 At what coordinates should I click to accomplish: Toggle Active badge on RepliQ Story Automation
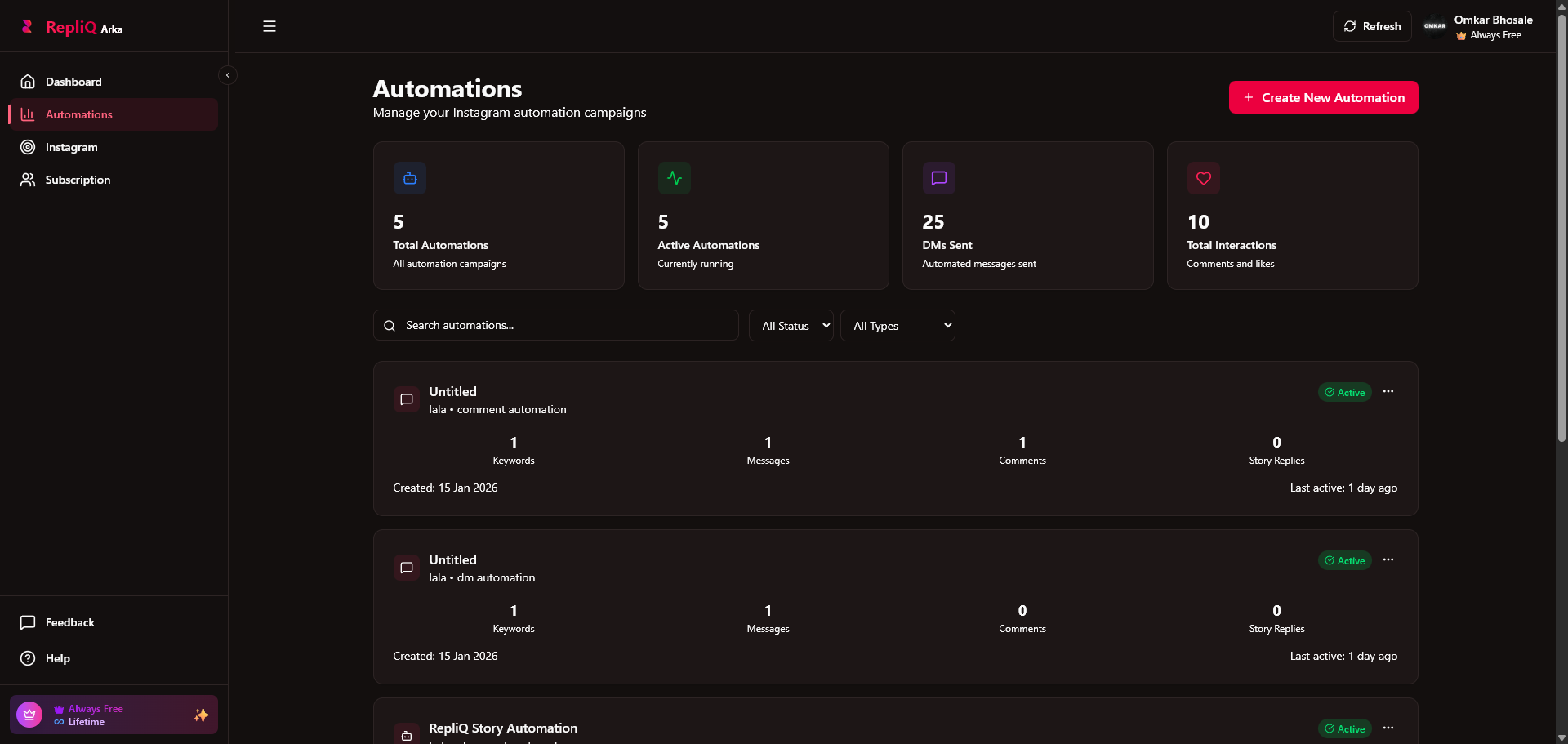click(1344, 728)
